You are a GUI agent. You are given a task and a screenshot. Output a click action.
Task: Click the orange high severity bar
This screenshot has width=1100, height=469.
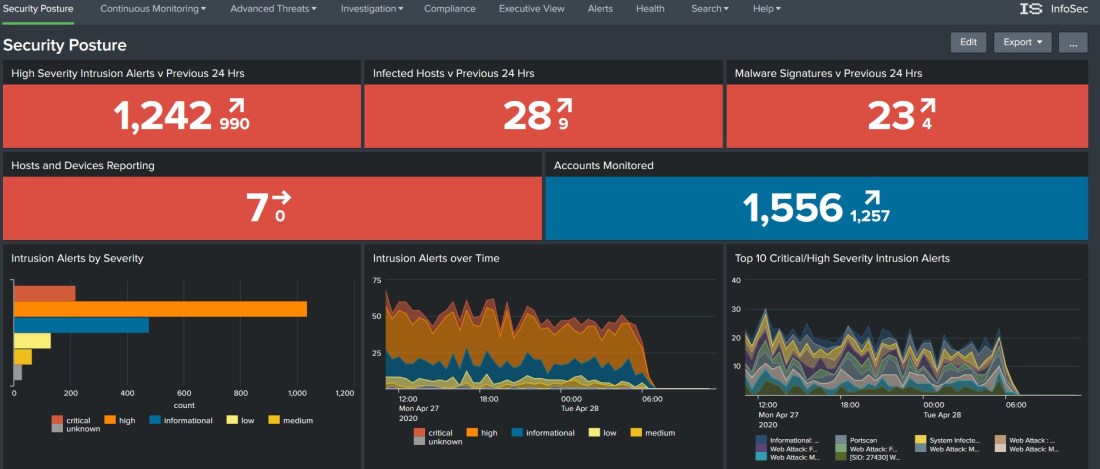pyautogui.click(x=160, y=309)
